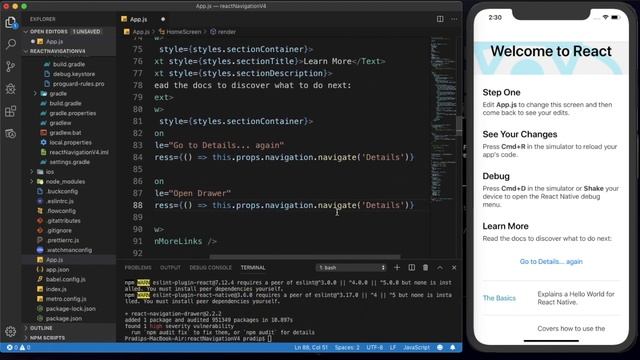Expand the gradle folder
Screen dimensions: 640x360
click(58, 93)
